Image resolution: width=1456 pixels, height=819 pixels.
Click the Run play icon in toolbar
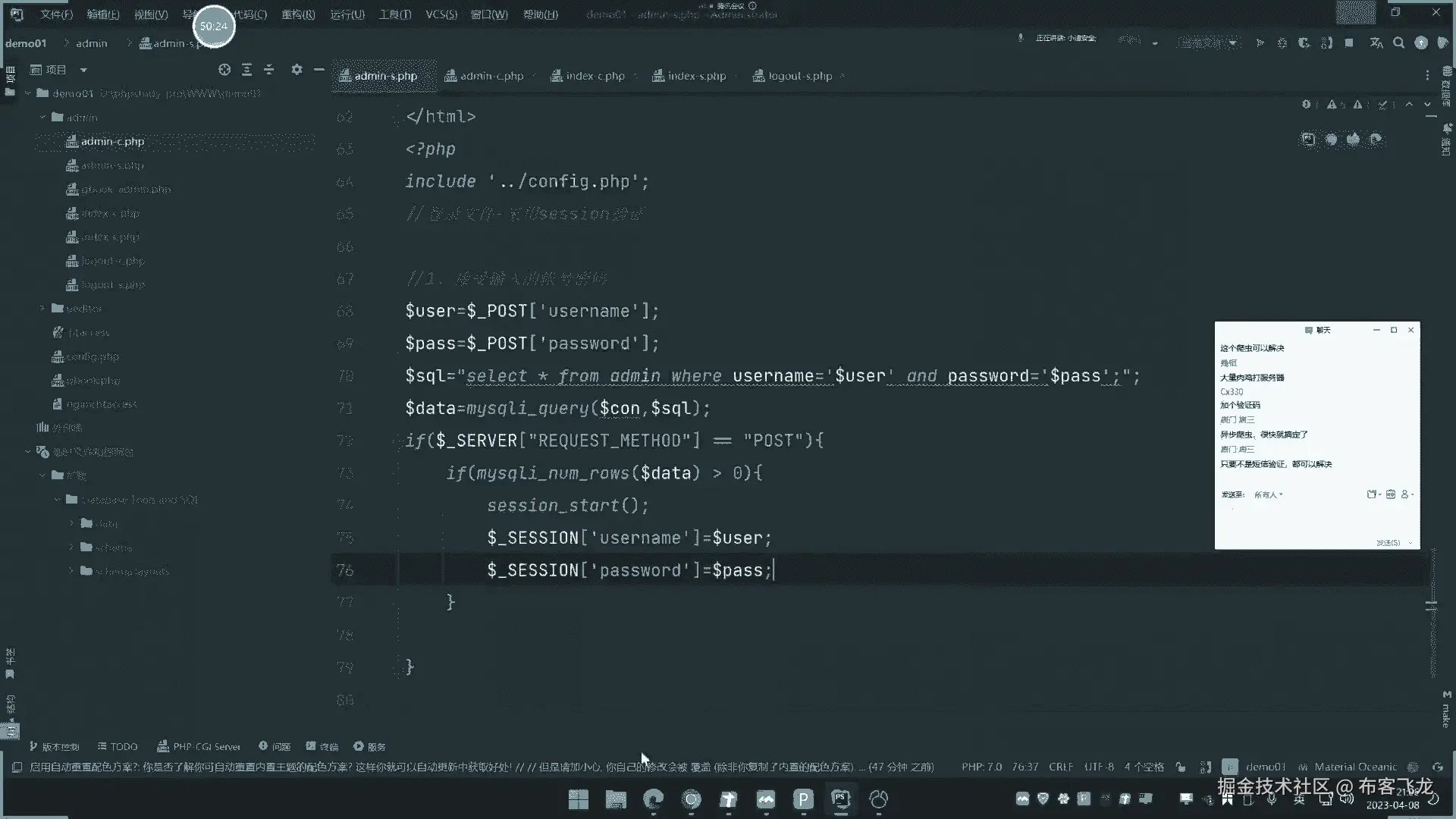pyautogui.click(x=1260, y=43)
